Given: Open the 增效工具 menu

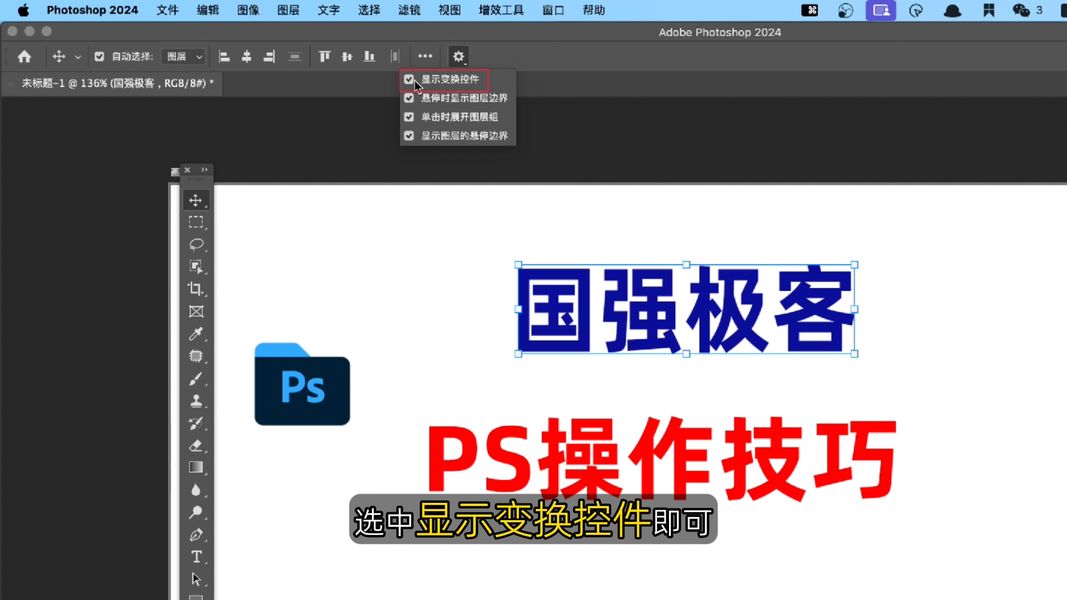Looking at the screenshot, I should coord(501,10).
